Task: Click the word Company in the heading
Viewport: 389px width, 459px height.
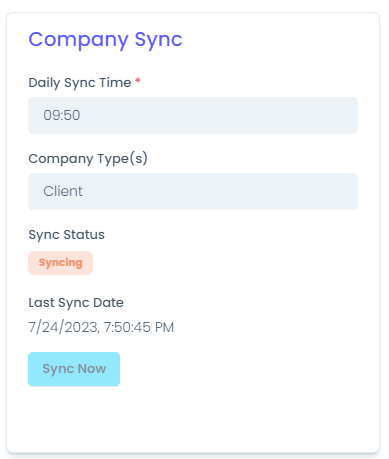Action: click(x=78, y=40)
